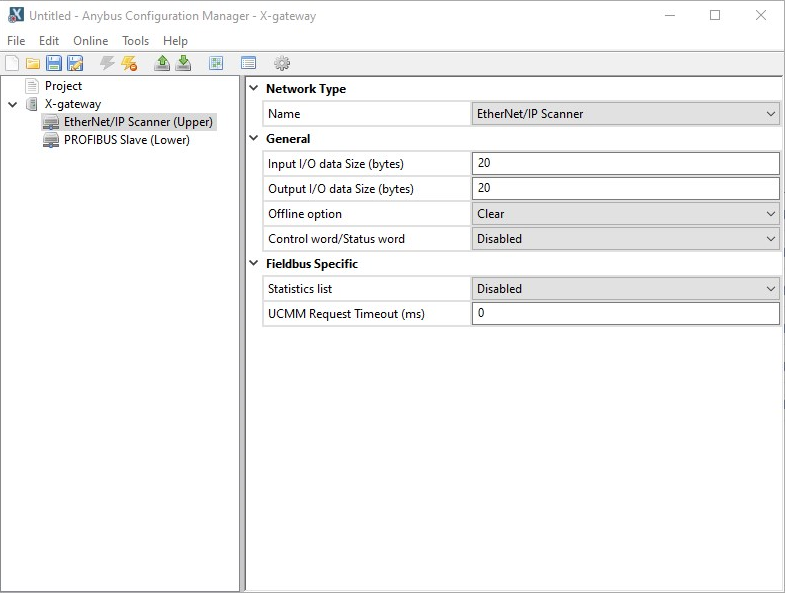The width and height of the screenshot is (785, 593).
Task: Click the Offline option label
Action: coord(305,214)
